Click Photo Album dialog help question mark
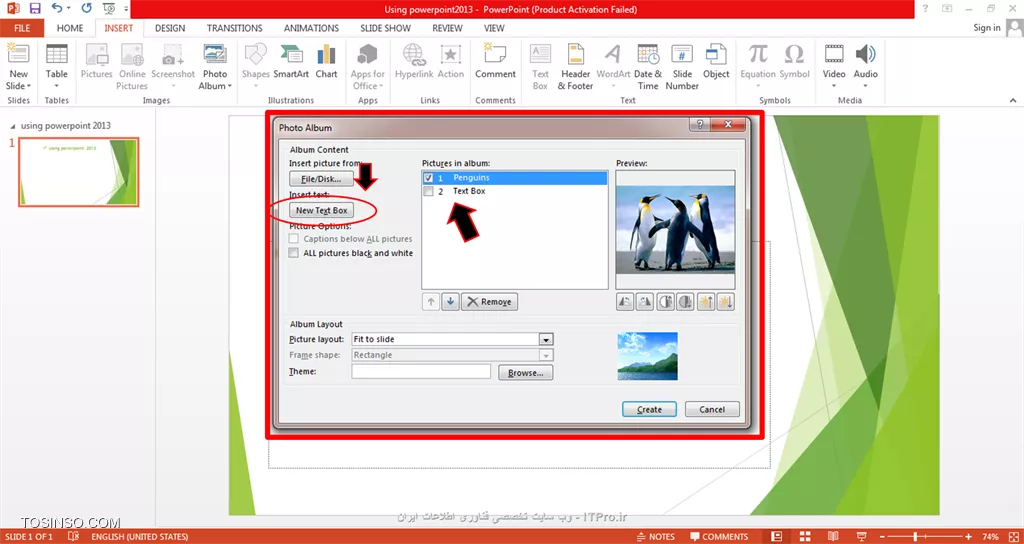Screen dimensions: 1024x544 699,125
